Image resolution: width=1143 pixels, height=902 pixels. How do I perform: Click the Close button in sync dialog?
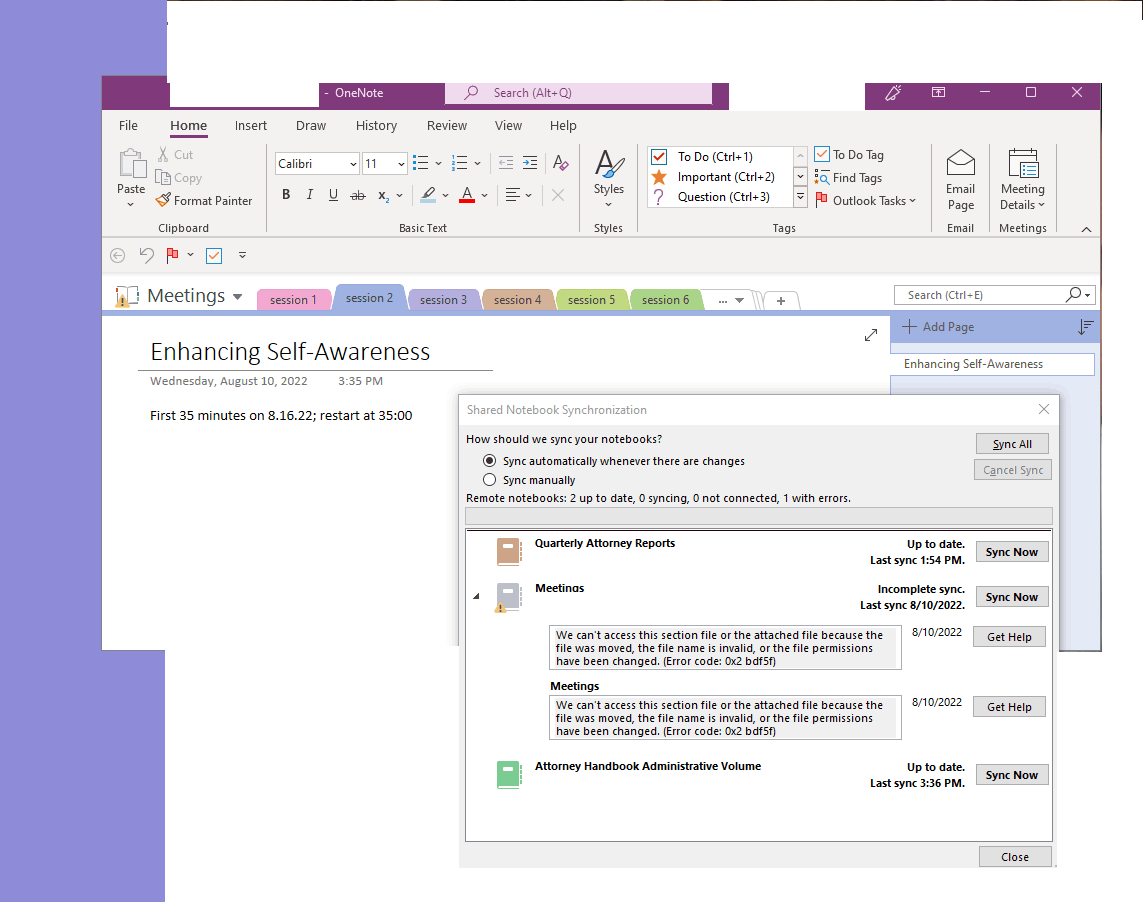[x=1015, y=857]
